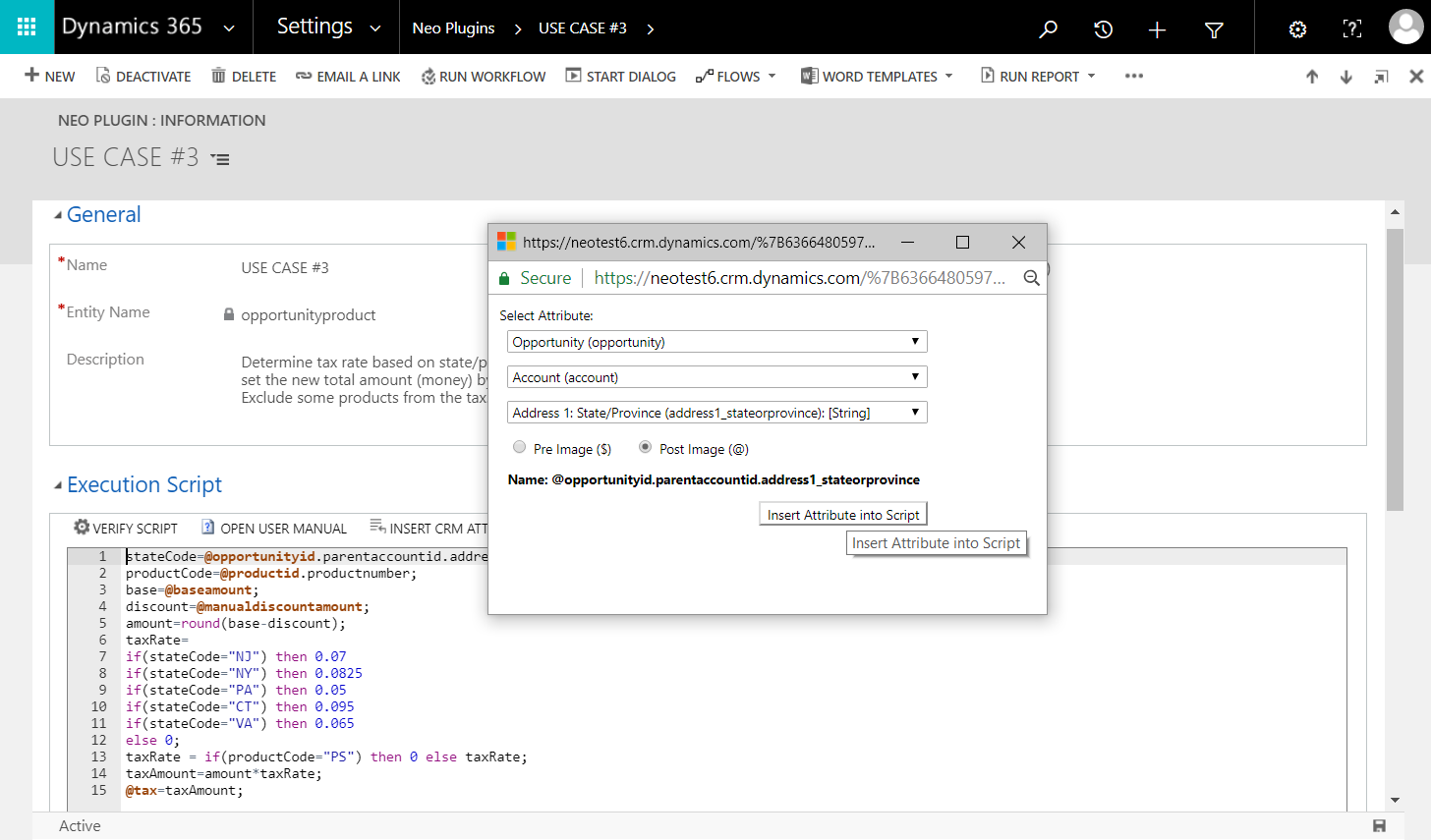
Task: Open the WORD TEMPLATES dropdown
Action: point(877,77)
